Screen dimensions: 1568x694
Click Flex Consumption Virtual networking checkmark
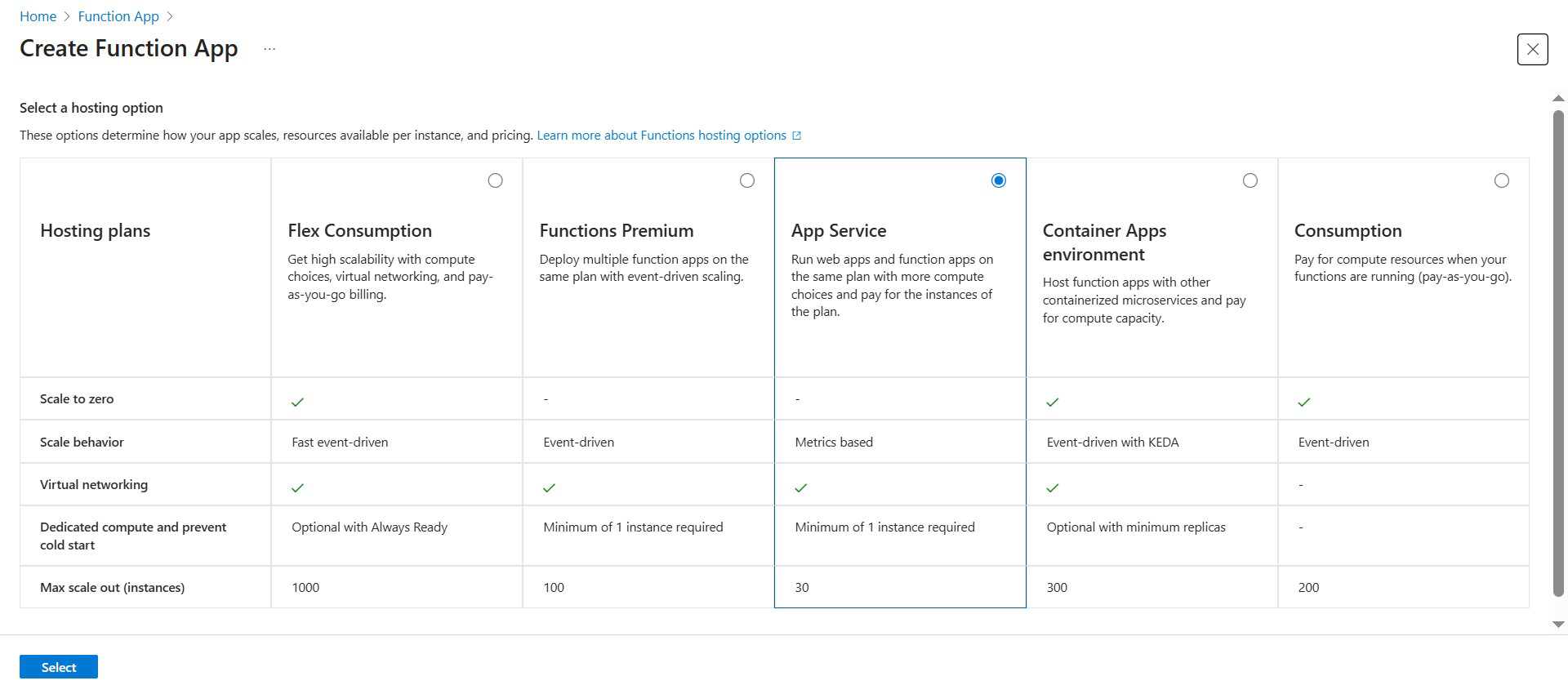tap(297, 487)
